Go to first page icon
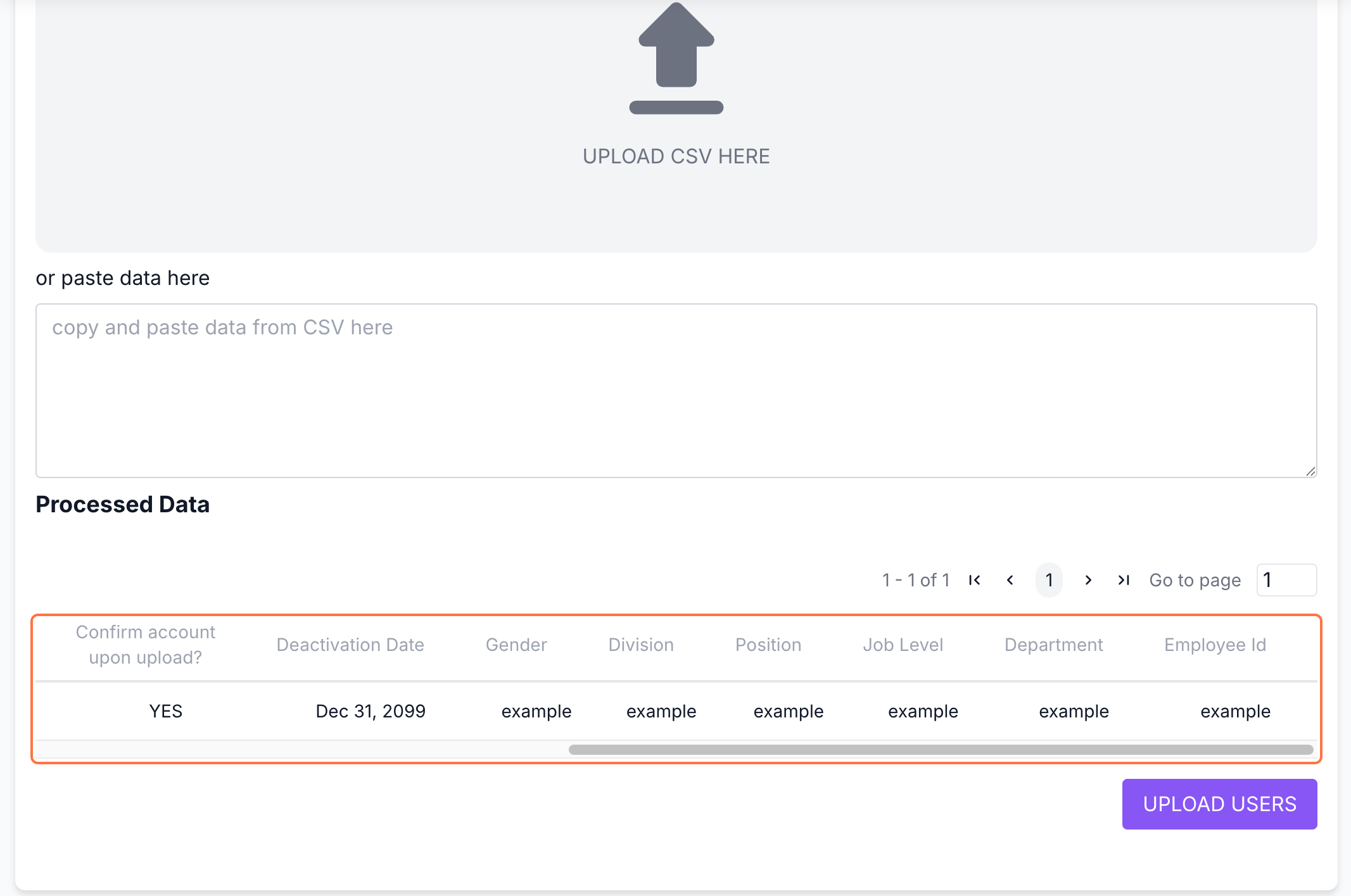The height and width of the screenshot is (896, 1351). coord(975,580)
